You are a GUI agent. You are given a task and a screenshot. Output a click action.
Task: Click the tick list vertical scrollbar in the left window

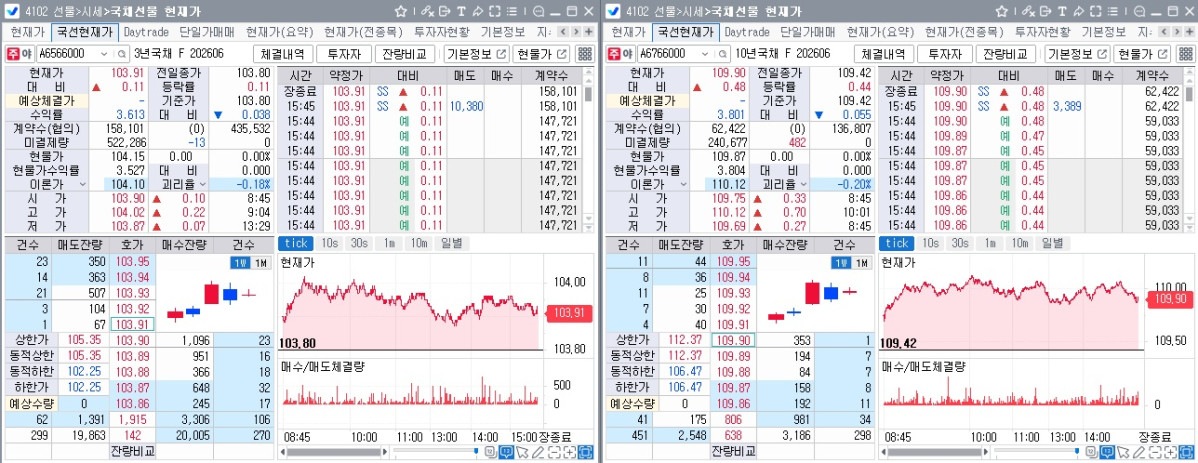click(588, 150)
